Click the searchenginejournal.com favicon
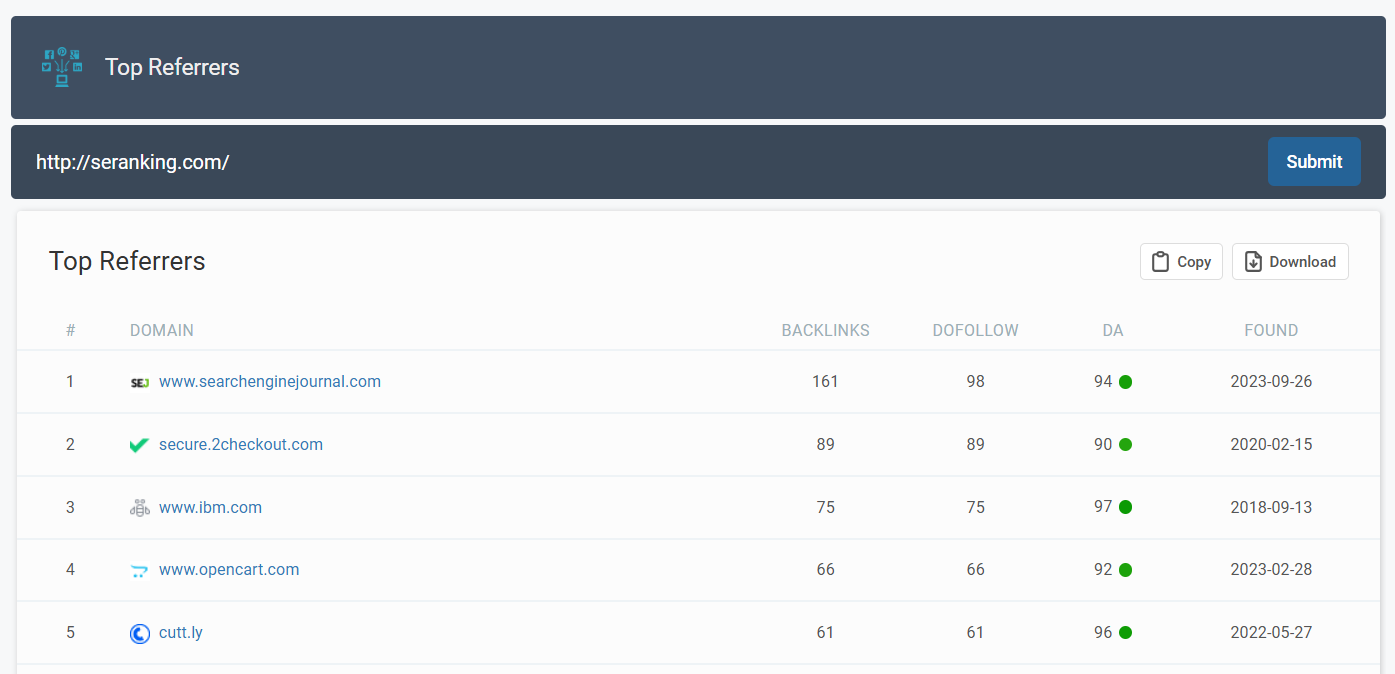1395x674 pixels. [x=140, y=382]
